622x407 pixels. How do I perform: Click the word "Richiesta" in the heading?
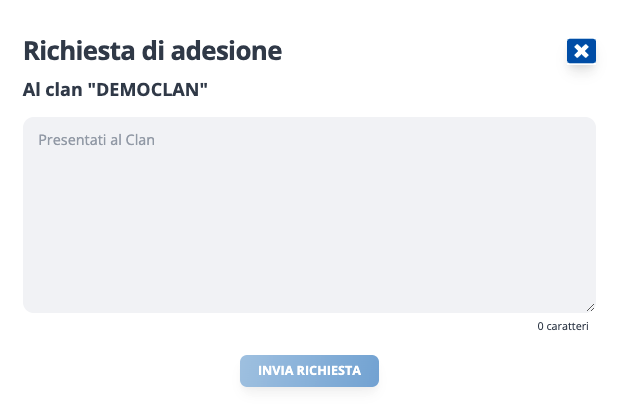coord(80,50)
